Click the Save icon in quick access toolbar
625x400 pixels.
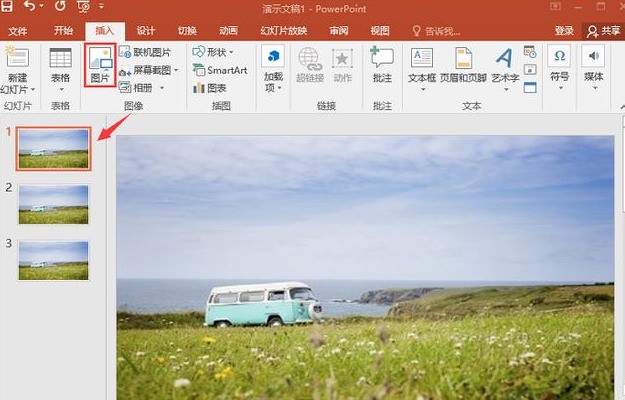pos(11,7)
